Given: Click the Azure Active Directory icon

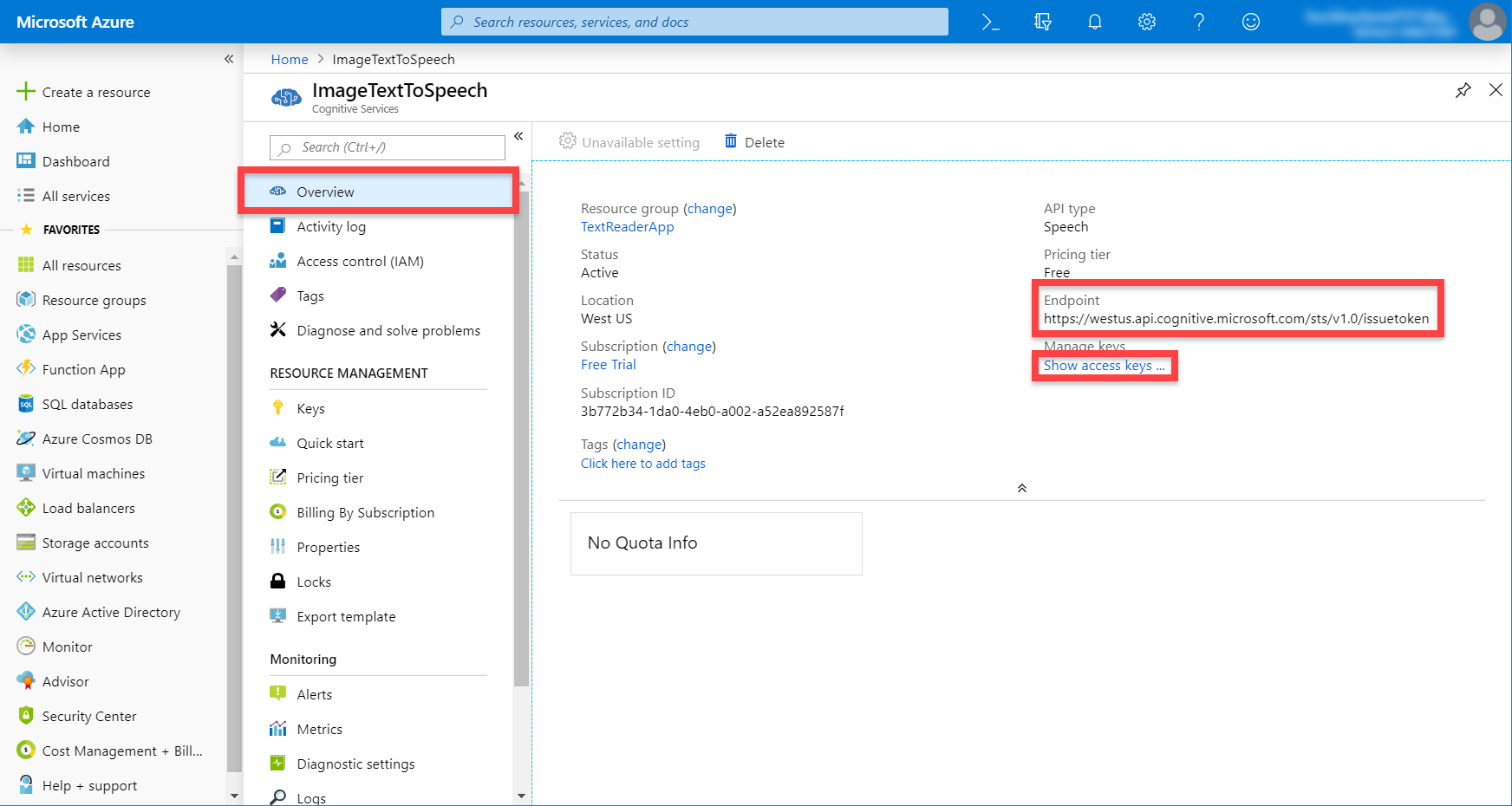Looking at the screenshot, I should (x=26, y=612).
